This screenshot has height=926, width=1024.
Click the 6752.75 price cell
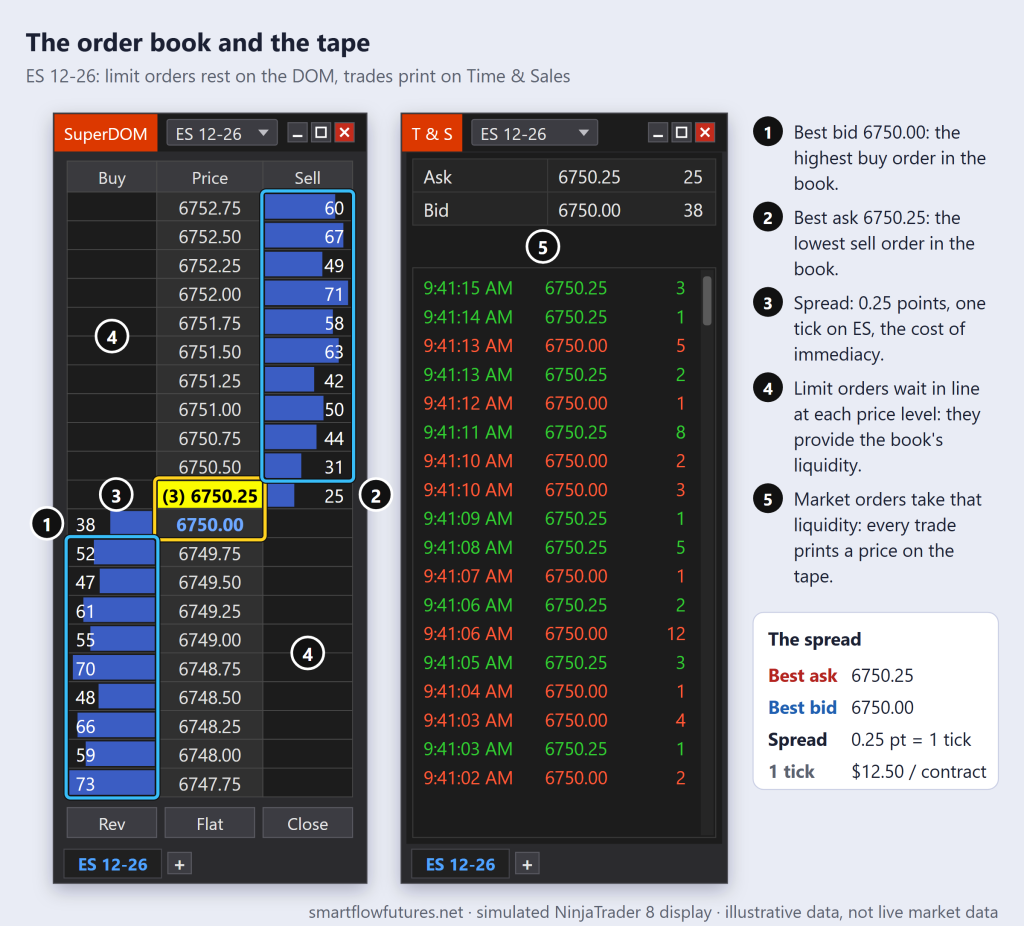210,208
